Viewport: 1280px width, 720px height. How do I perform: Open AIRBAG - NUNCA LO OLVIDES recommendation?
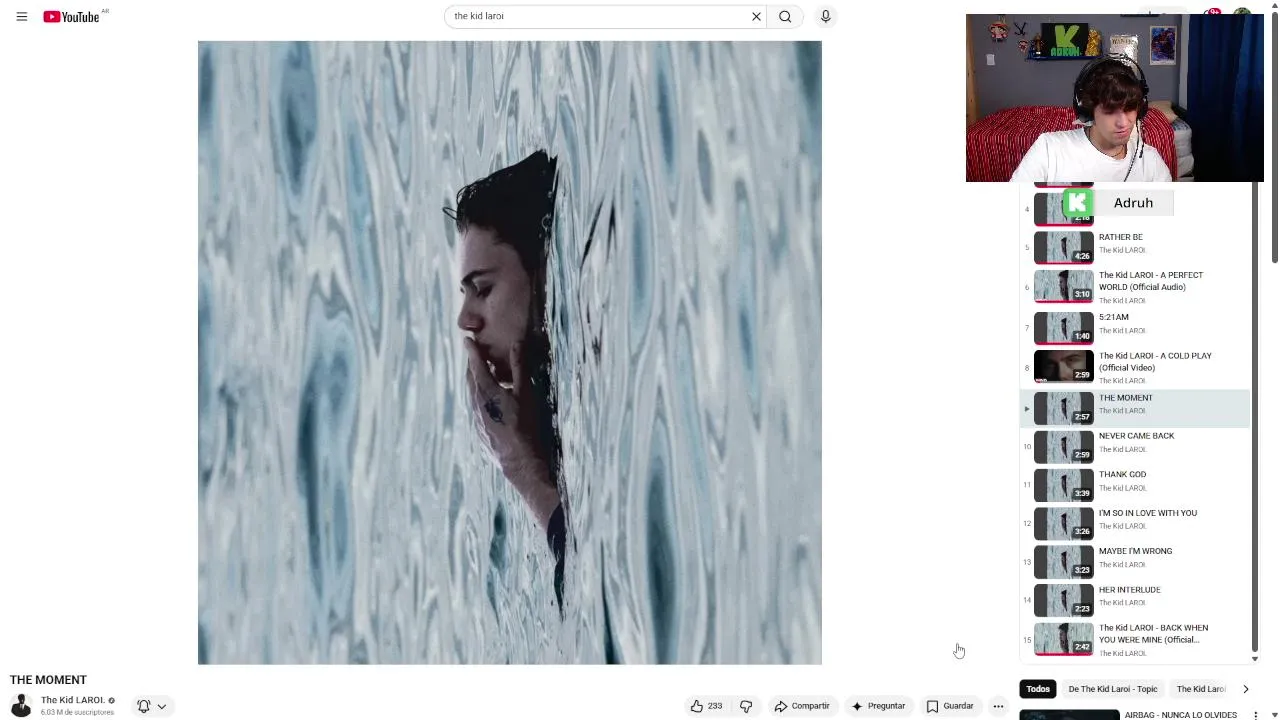point(1180,715)
